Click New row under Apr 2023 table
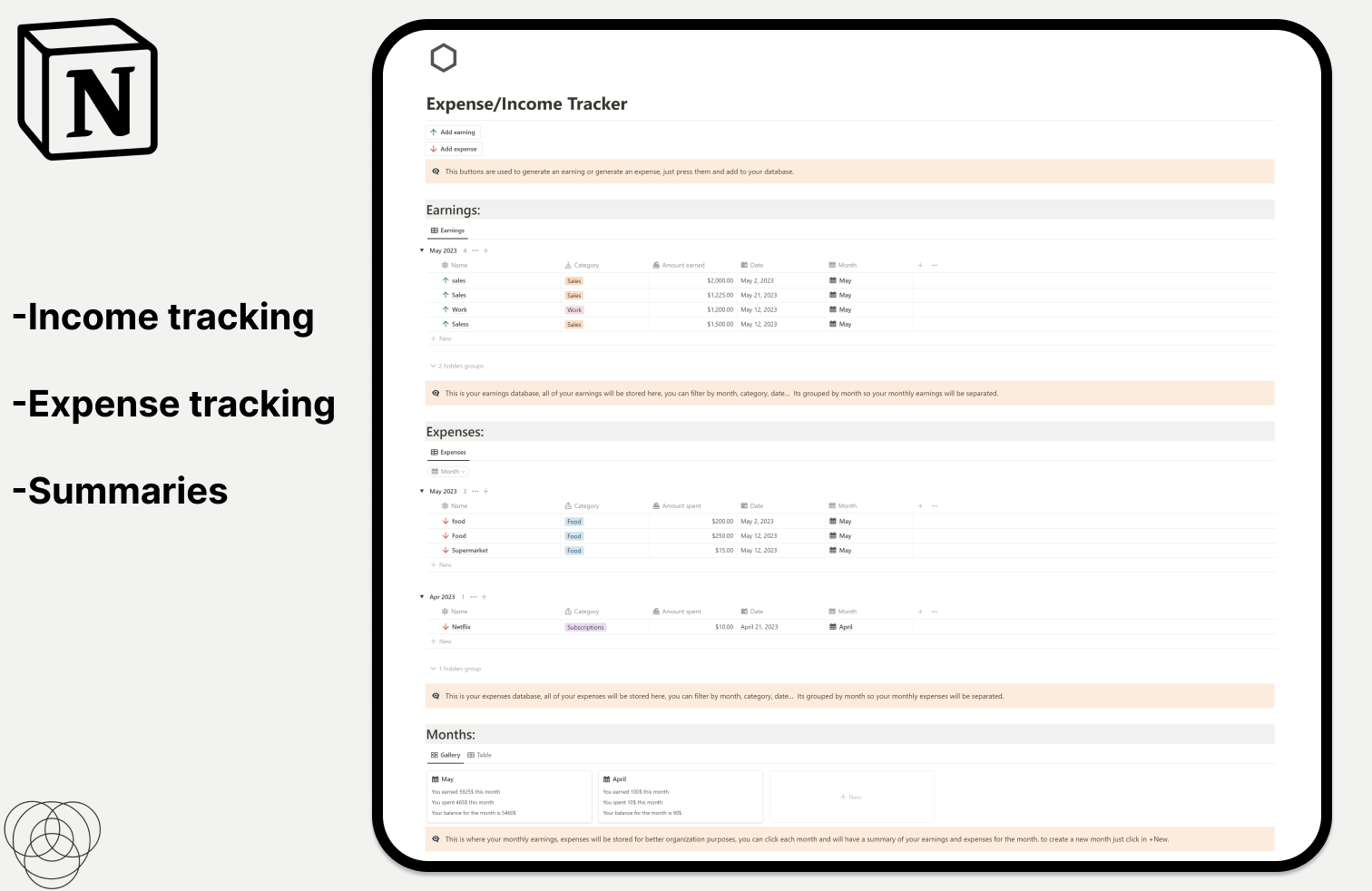This screenshot has width=1372, height=891. click(x=441, y=641)
